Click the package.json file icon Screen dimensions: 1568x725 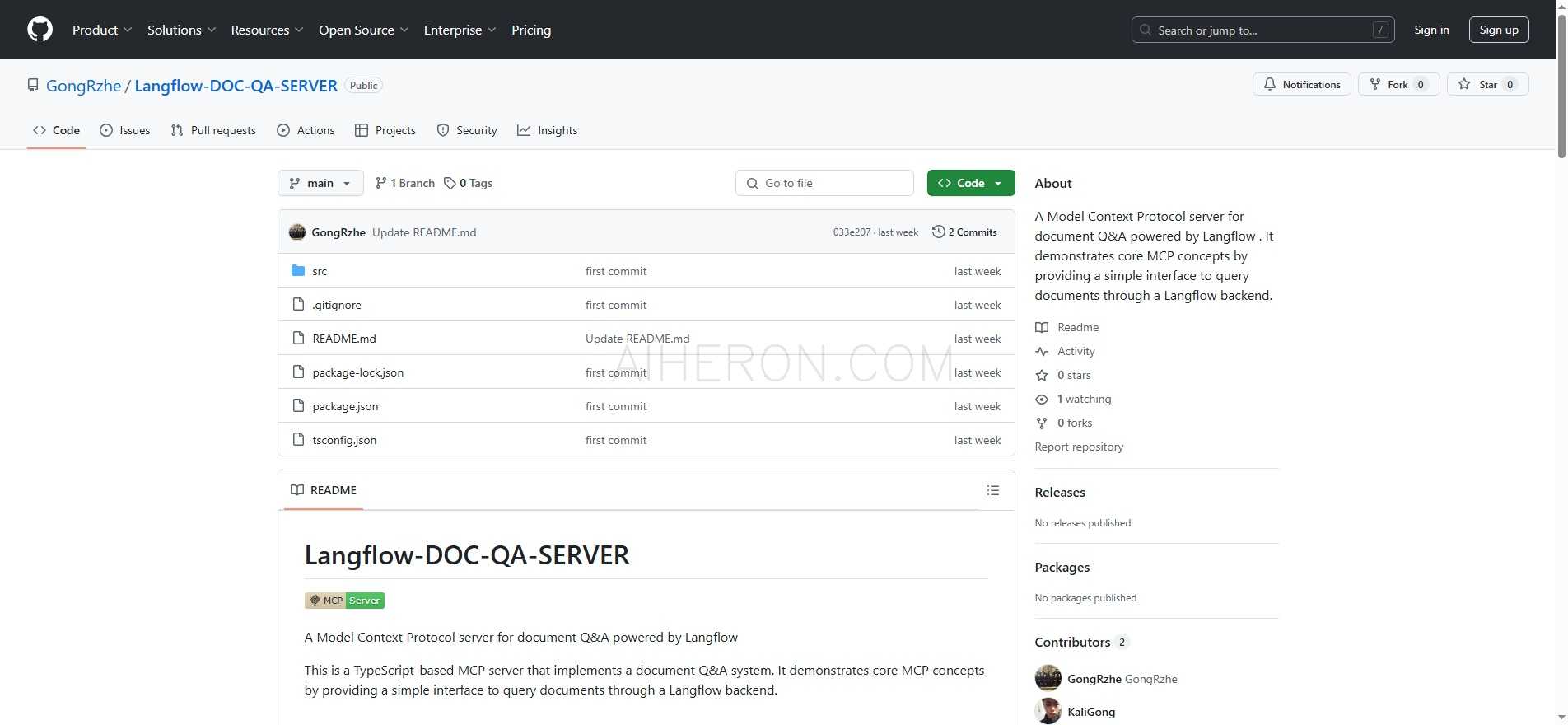(298, 405)
